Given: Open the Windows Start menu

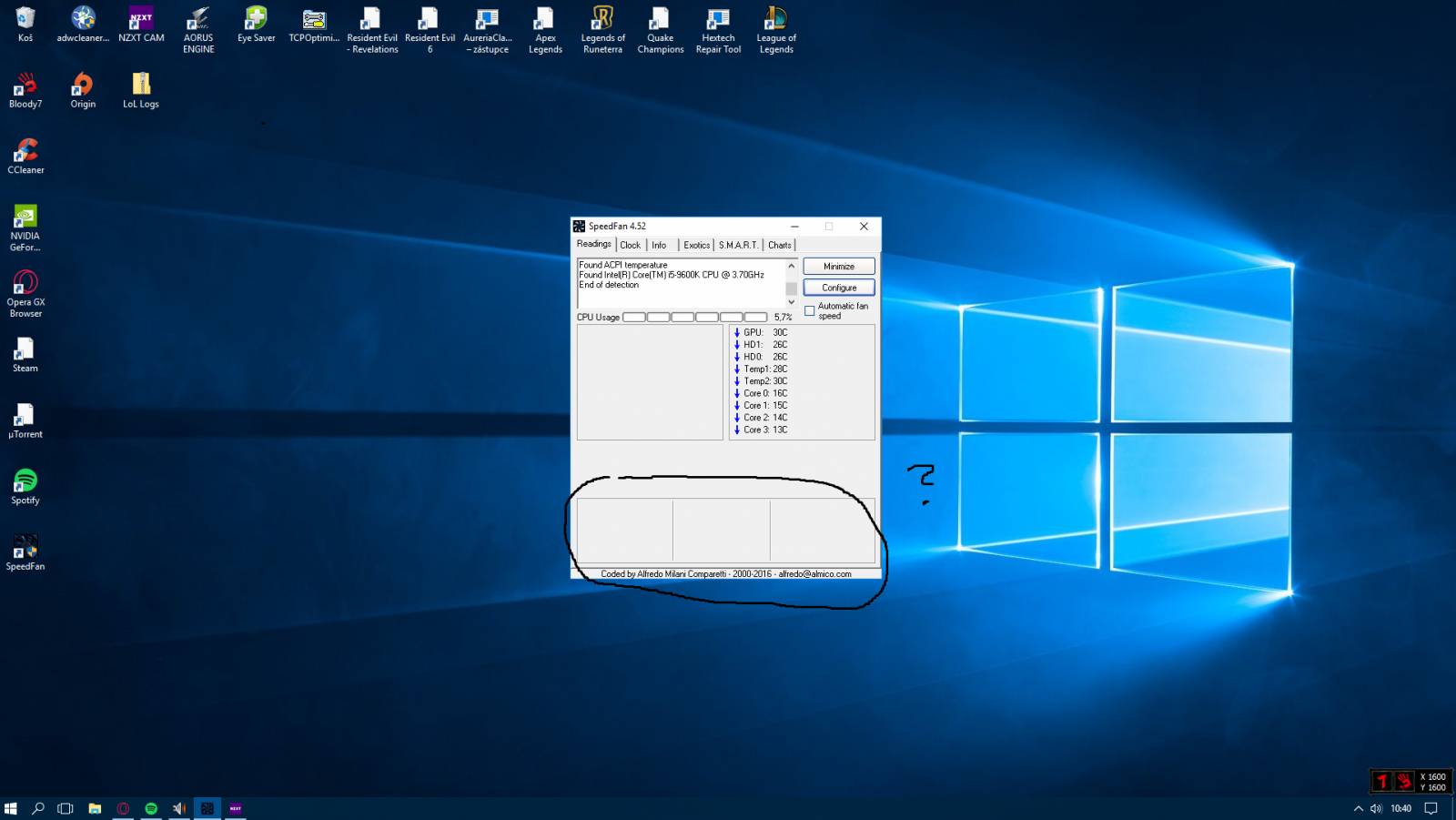Looking at the screenshot, I should (11, 808).
